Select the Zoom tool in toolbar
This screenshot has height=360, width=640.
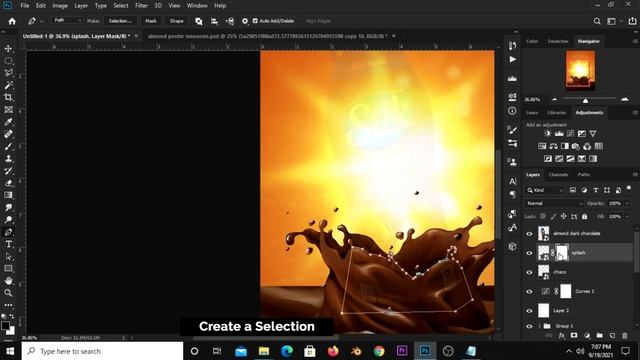(8, 293)
